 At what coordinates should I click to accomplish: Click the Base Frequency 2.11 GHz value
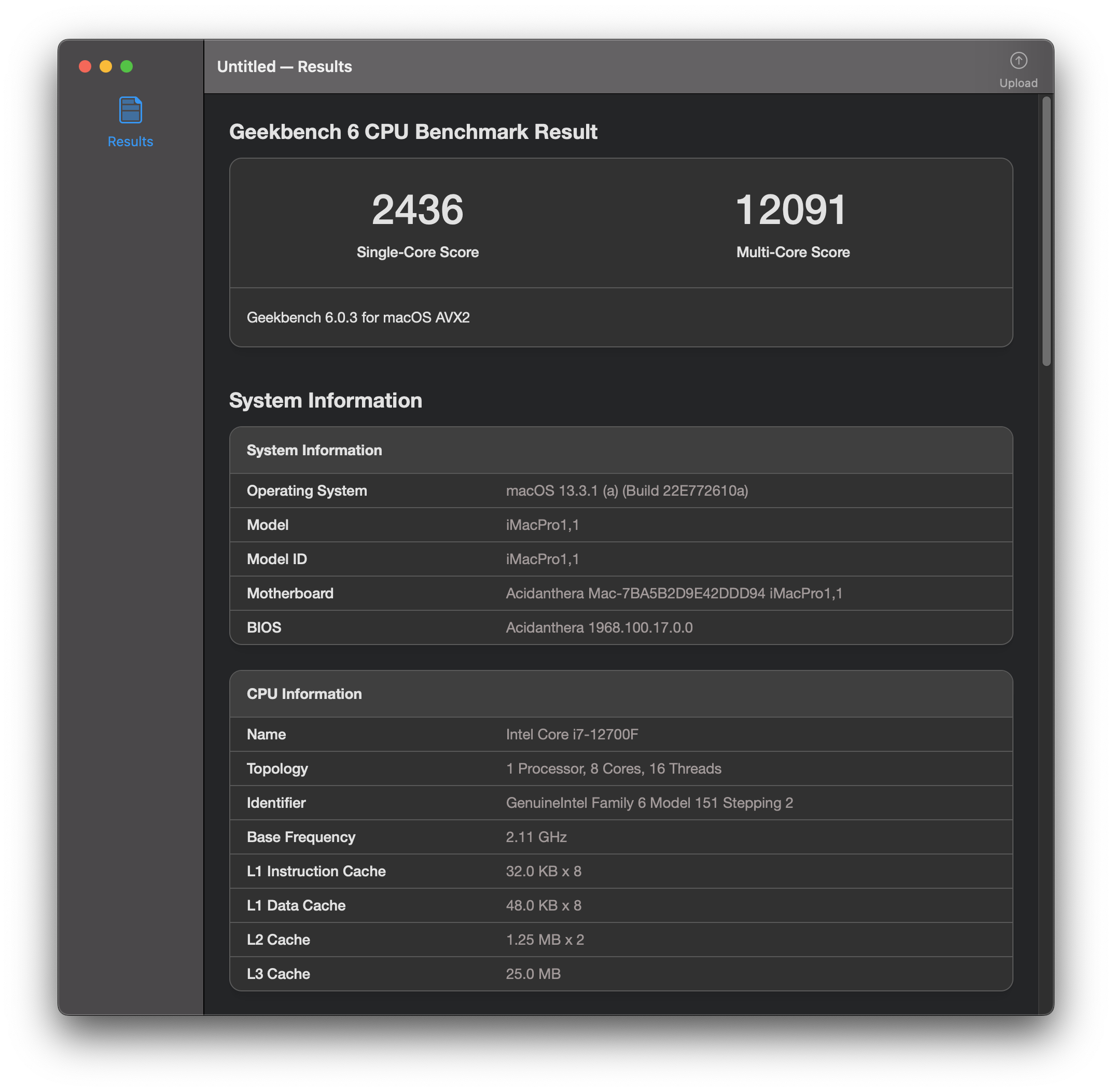[536, 837]
